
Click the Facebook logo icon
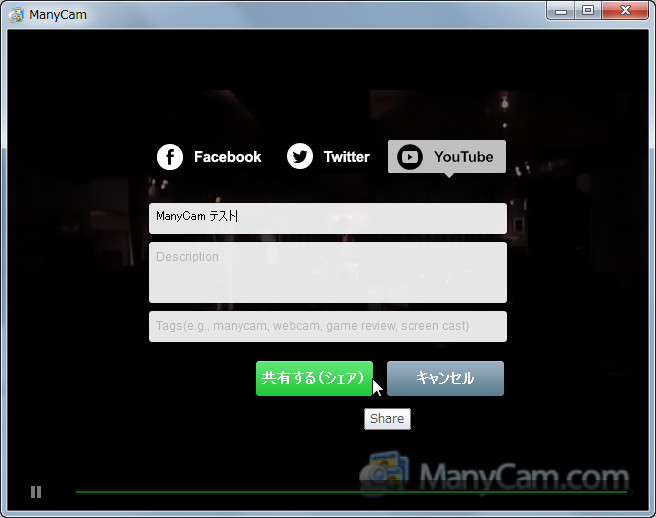(x=169, y=157)
